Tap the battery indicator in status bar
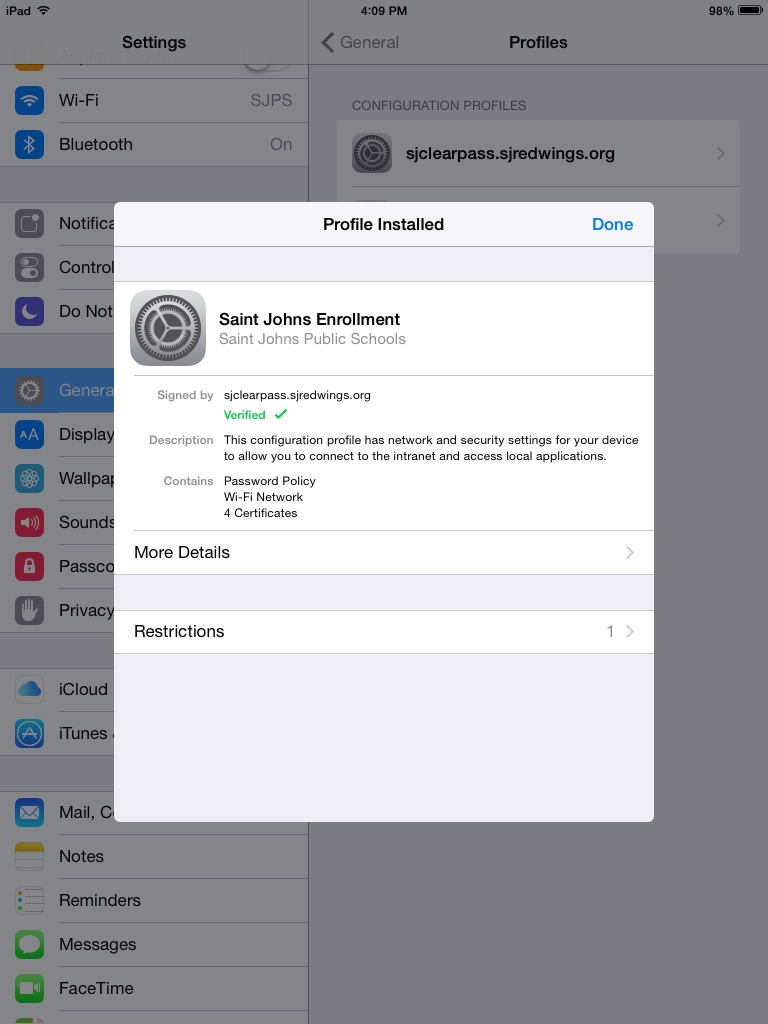768x1024 pixels. click(x=750, y=10)
